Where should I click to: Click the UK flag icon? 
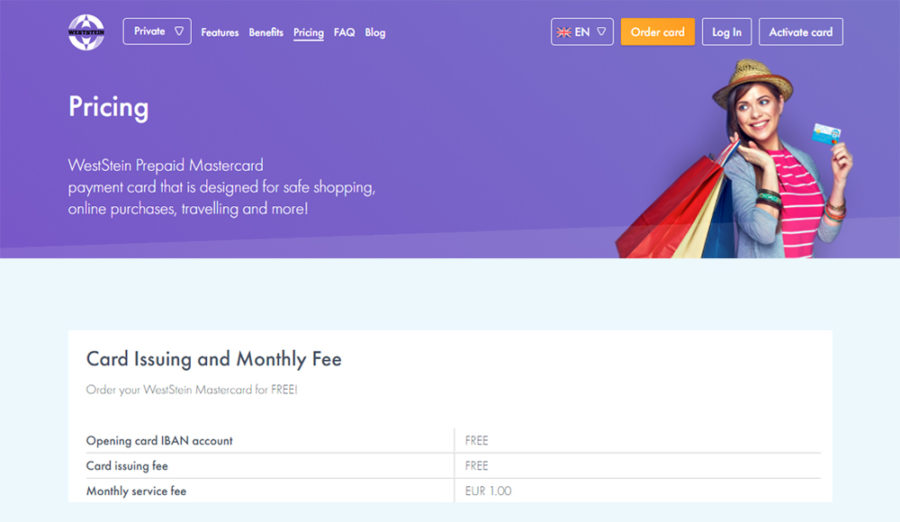(x=564, y=32)
